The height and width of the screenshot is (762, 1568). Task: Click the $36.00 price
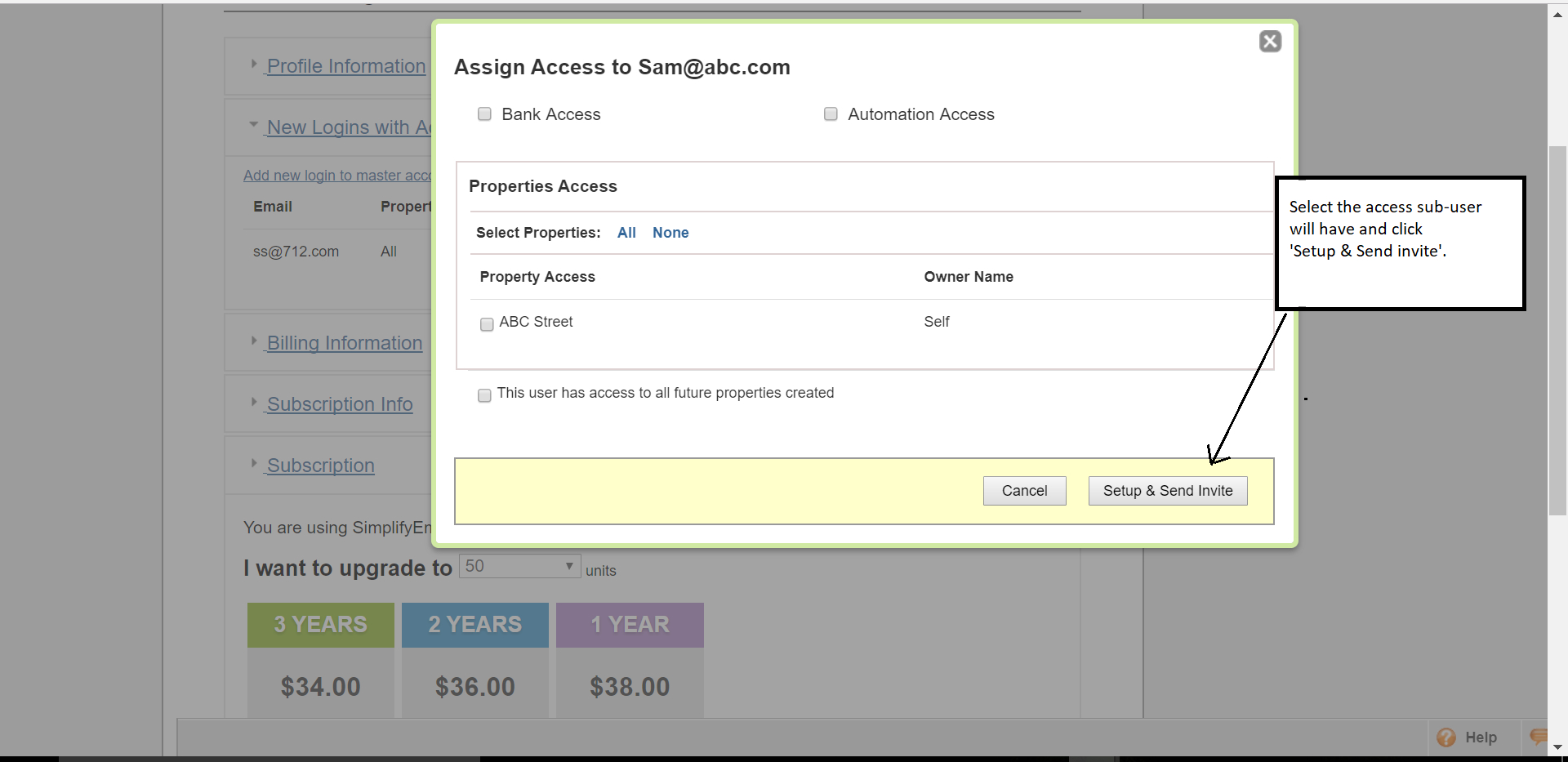pyautogui.click(x=475, y=687)
